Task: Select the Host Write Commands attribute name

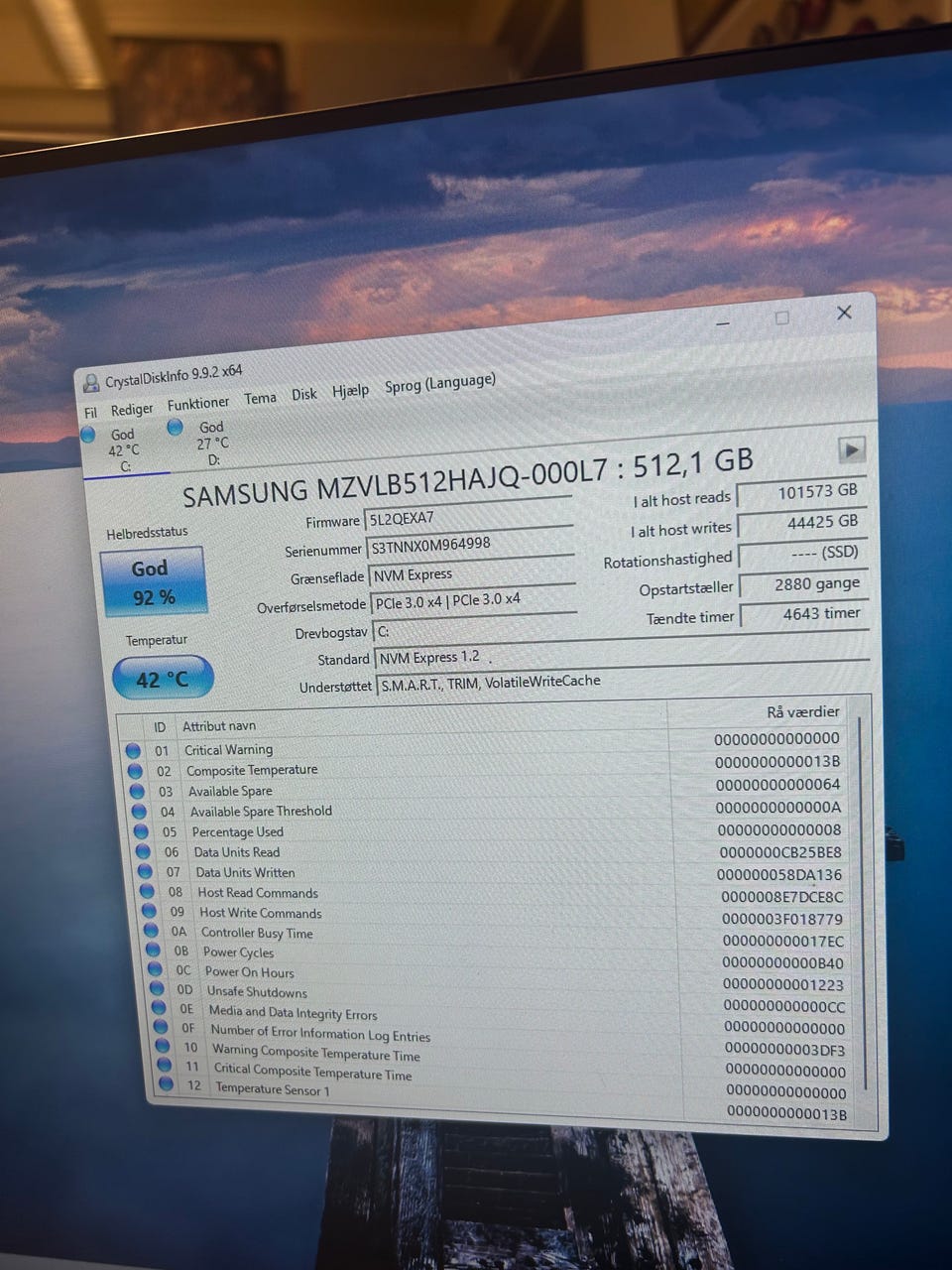Action: click(x=260, y=913)
